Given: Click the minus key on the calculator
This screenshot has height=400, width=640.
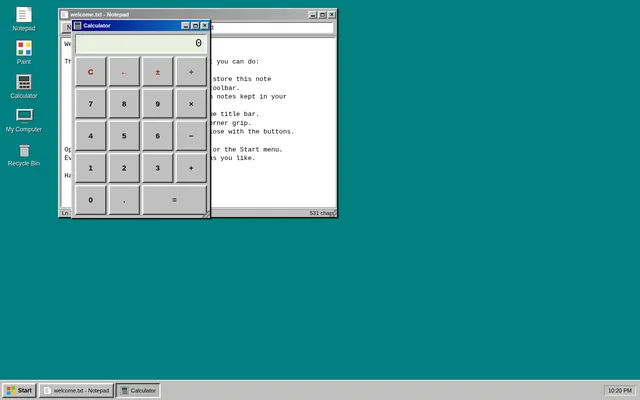Looking at the screenshot, I should point(191,136).
